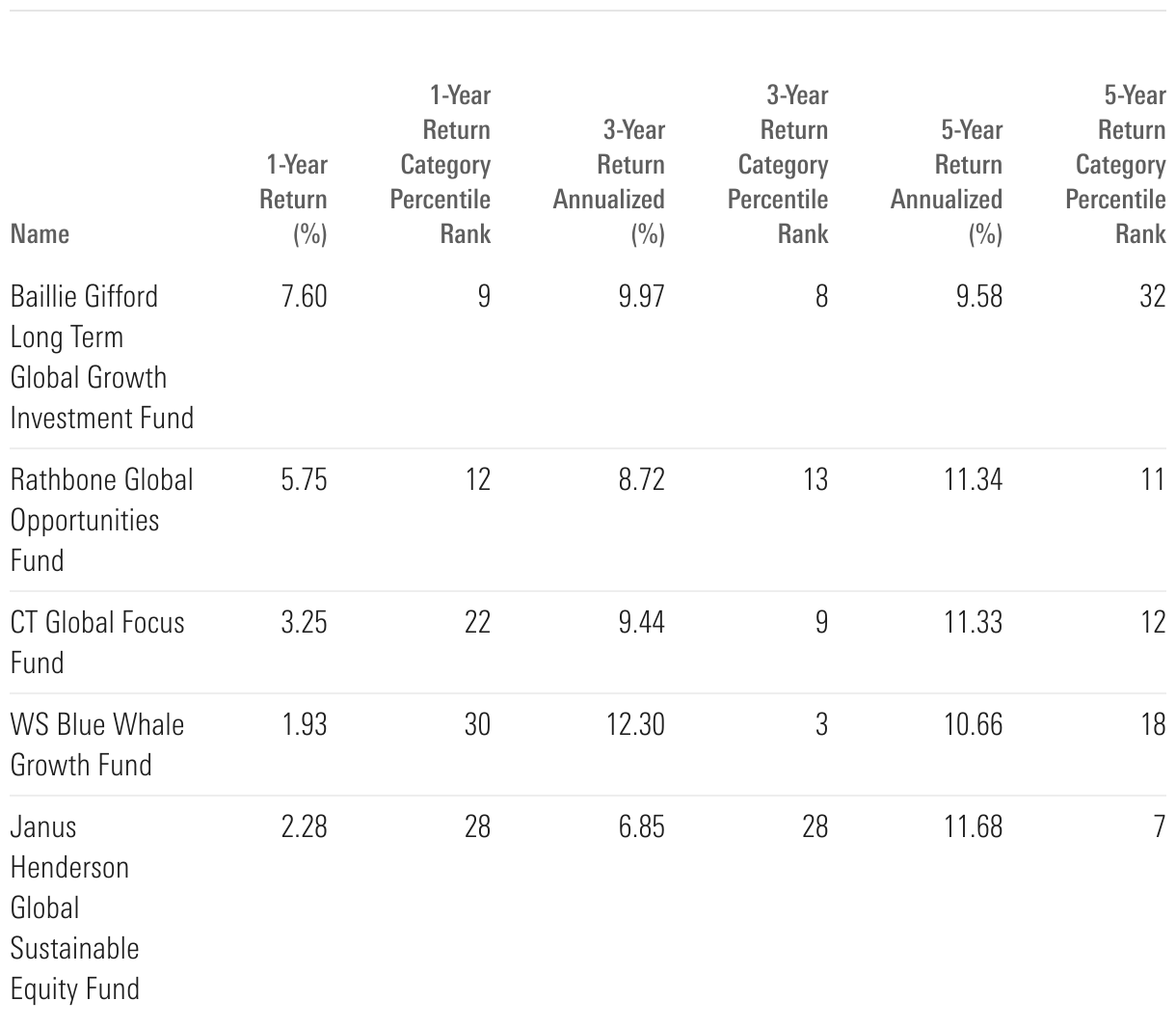Click the 5-Year Return Category Percentile Rank header
The width and height of the screenshot is (1176, 1028).
pos(1115,165)
